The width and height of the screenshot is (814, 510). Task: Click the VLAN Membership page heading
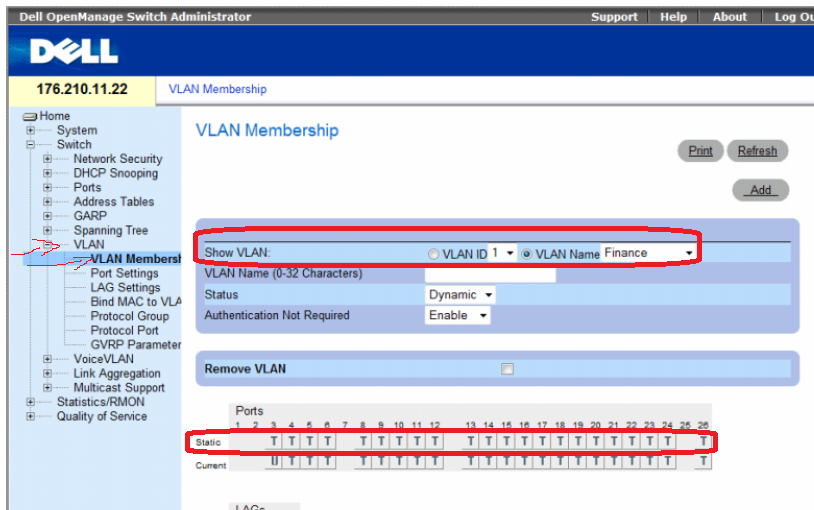[x=267, y=130]
